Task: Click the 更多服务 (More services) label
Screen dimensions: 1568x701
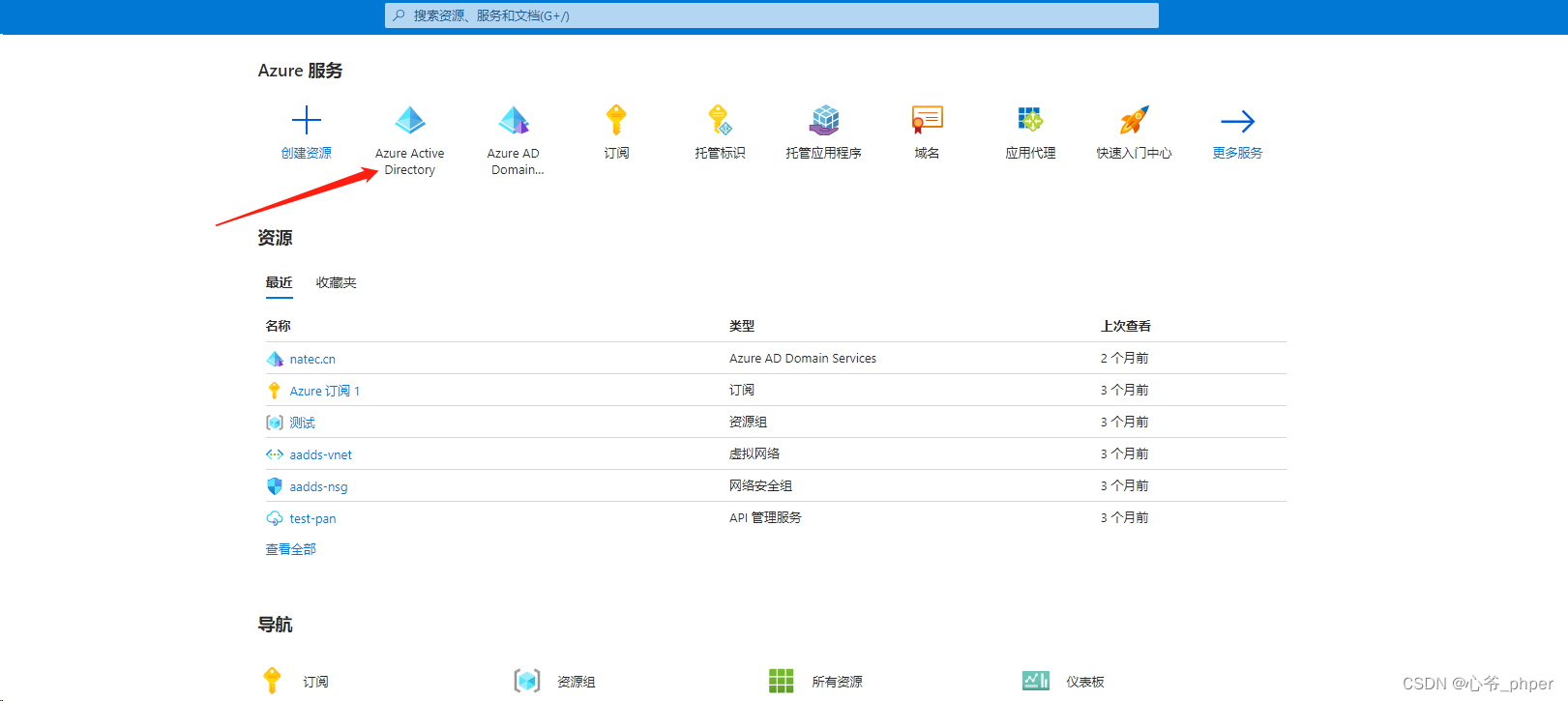Action: click(x=1237, y=153)
